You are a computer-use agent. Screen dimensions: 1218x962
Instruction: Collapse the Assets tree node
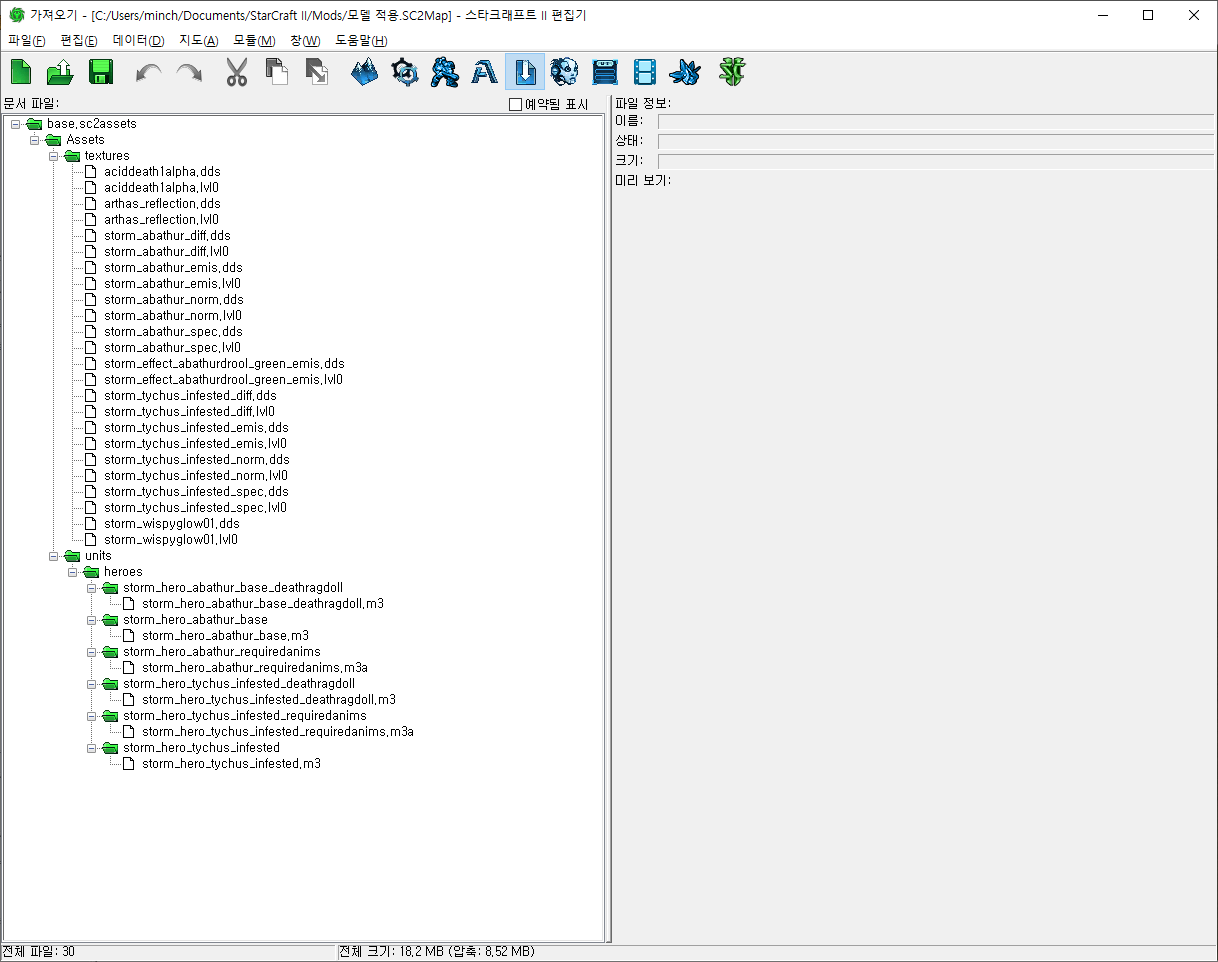pyautogui.click(x=35, y=140)
